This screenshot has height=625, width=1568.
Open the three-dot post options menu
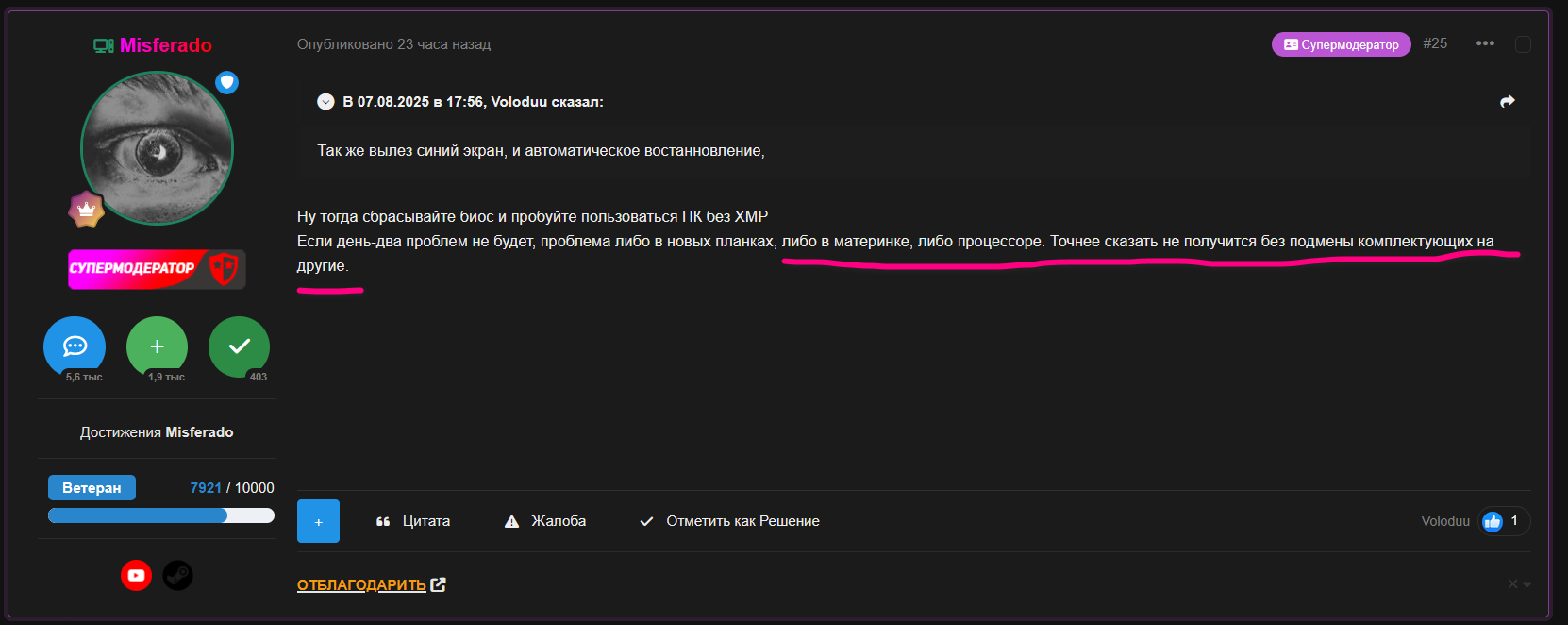tap(1485, 43)
